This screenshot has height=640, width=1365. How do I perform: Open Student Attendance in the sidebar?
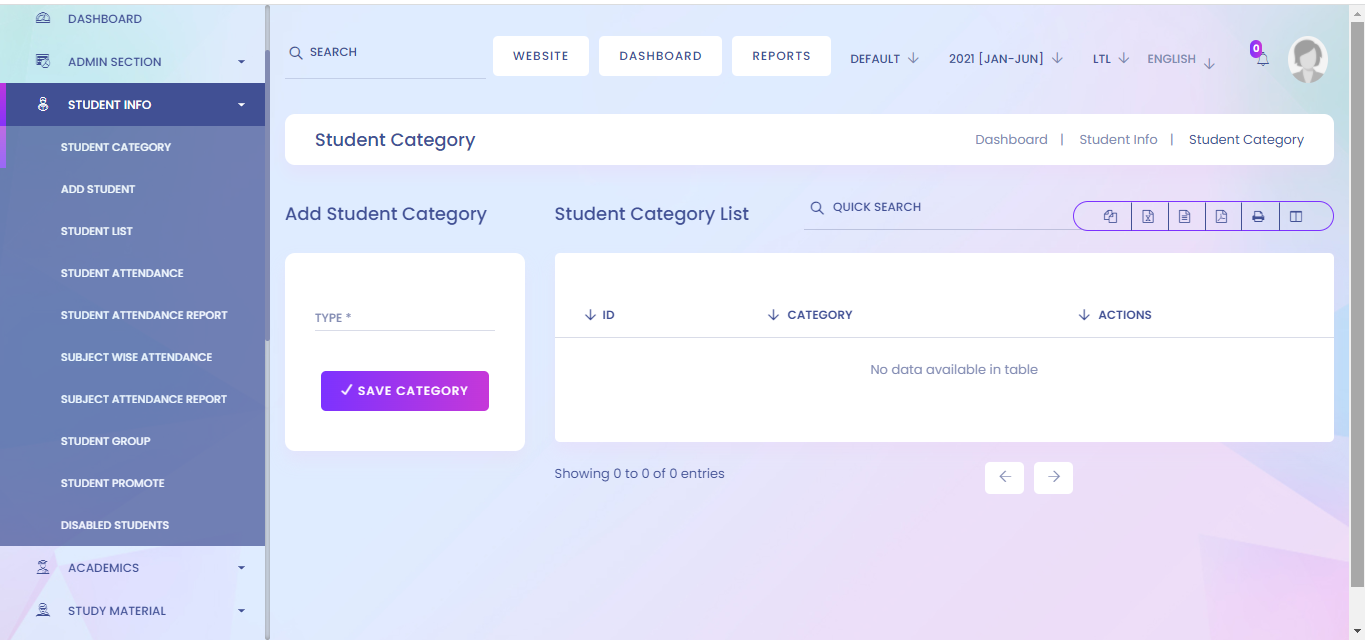[122, 273]
